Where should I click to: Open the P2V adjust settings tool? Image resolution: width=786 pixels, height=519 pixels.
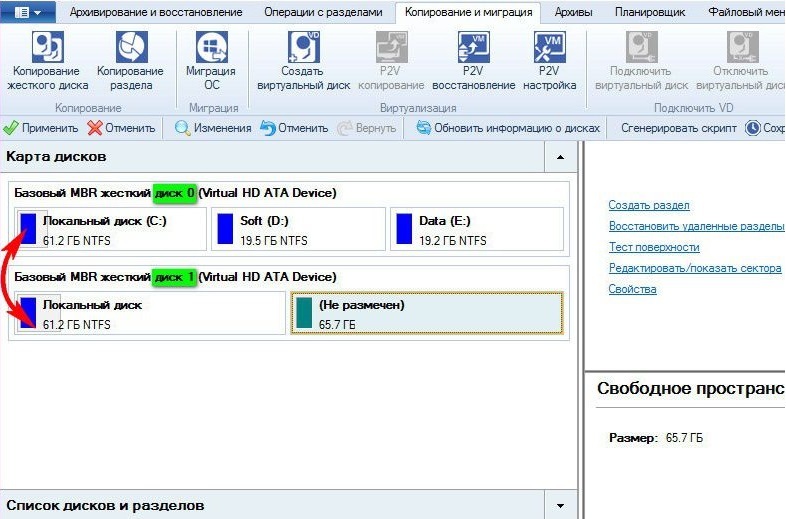(549, 61)
